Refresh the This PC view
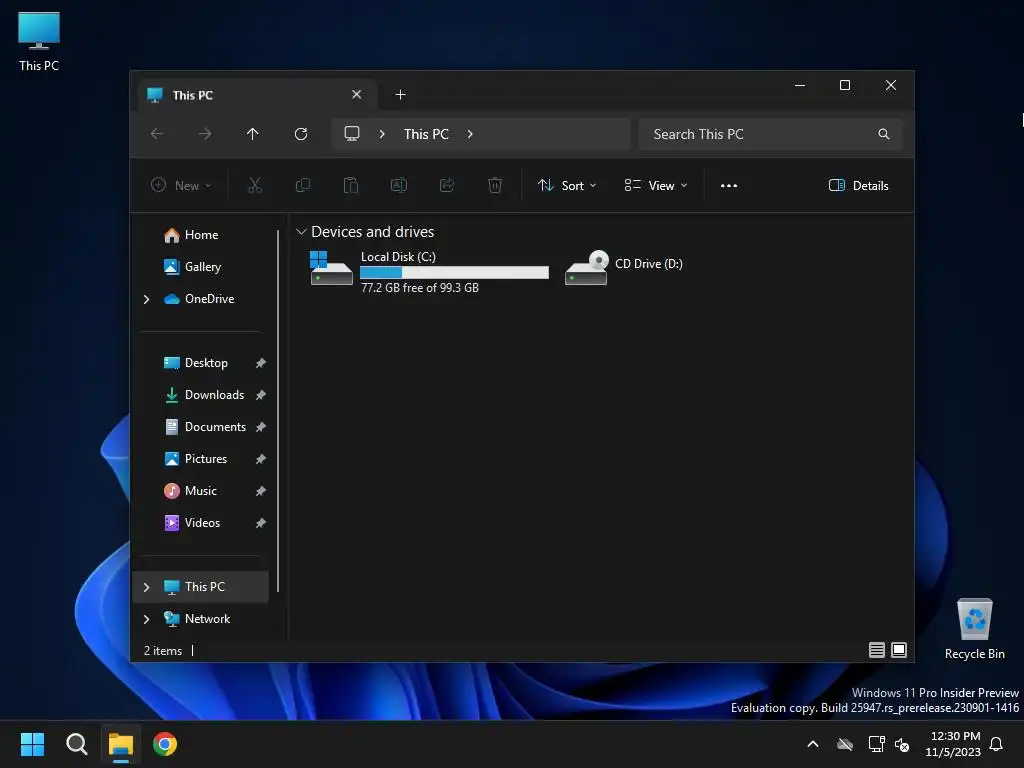The height and width of the screenshot is (768, 1024). click(301, 134)
